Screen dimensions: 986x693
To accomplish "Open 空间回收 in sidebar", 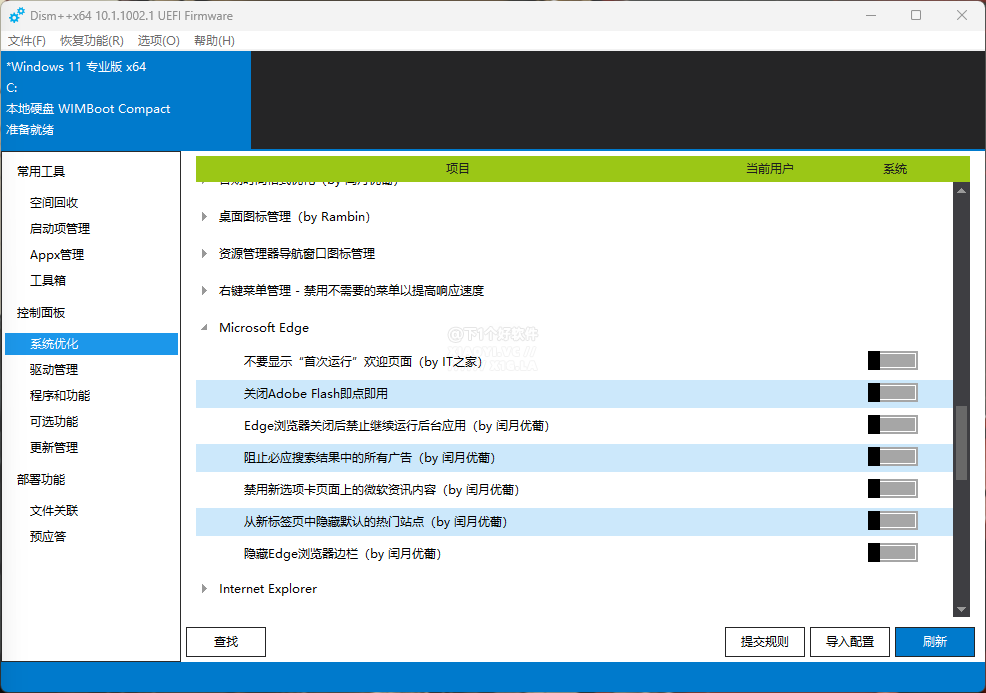I will pyautogui.click(x=54, y=202).
